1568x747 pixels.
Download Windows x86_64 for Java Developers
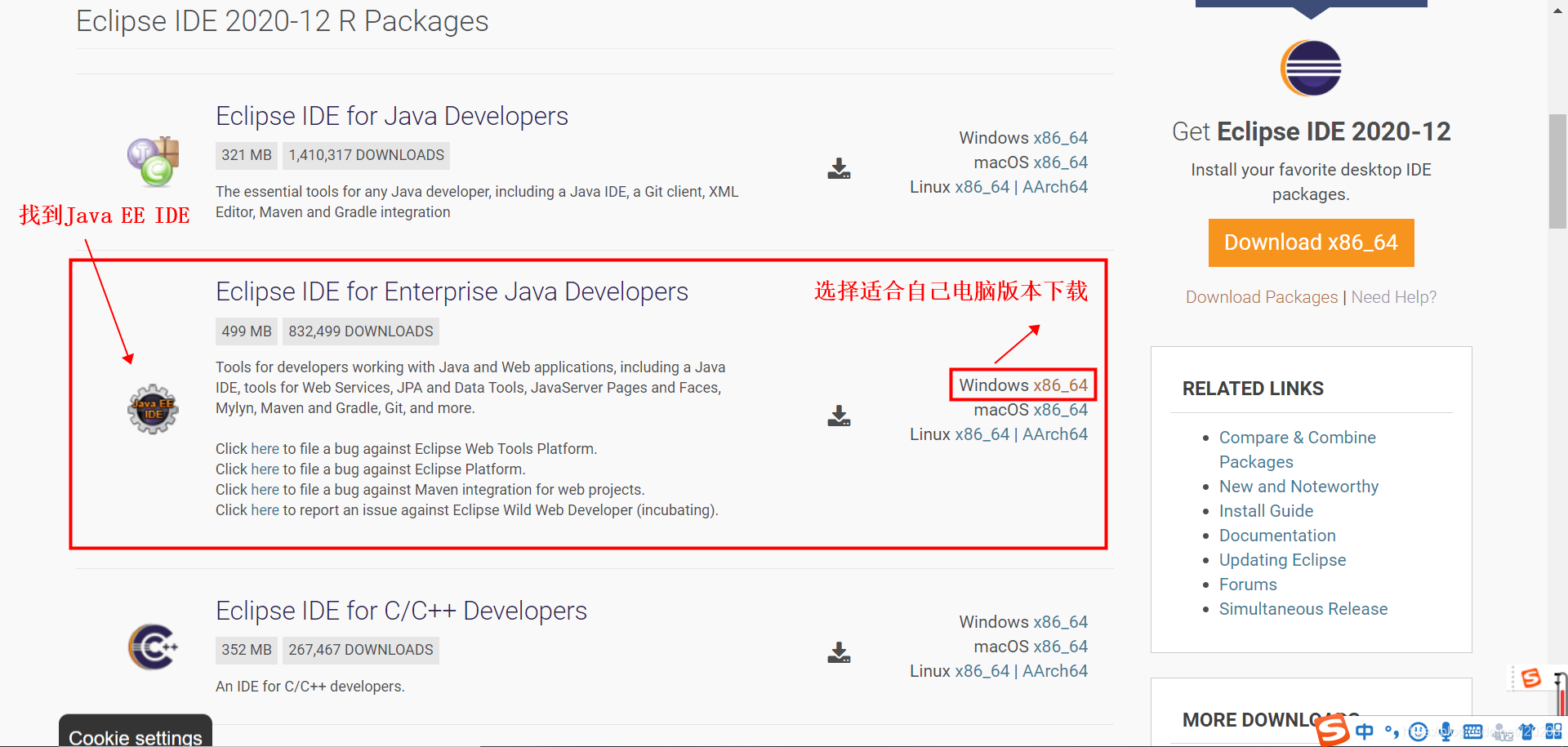[x=1060, y=138]
